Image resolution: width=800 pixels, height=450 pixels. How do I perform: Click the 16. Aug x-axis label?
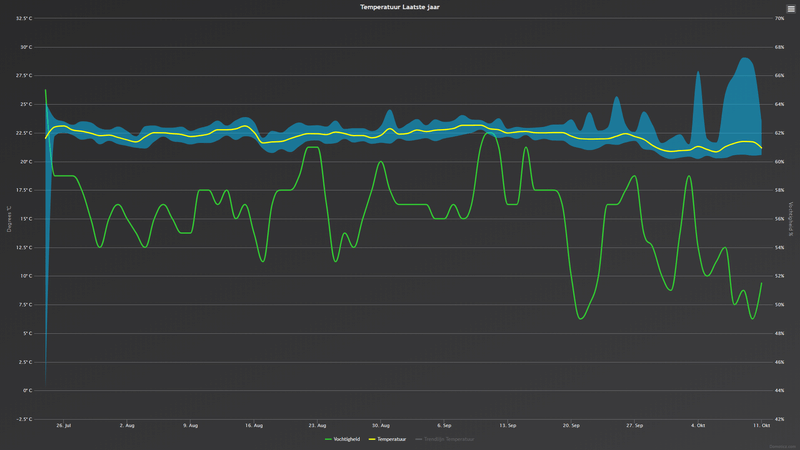(x=254, y=425)
